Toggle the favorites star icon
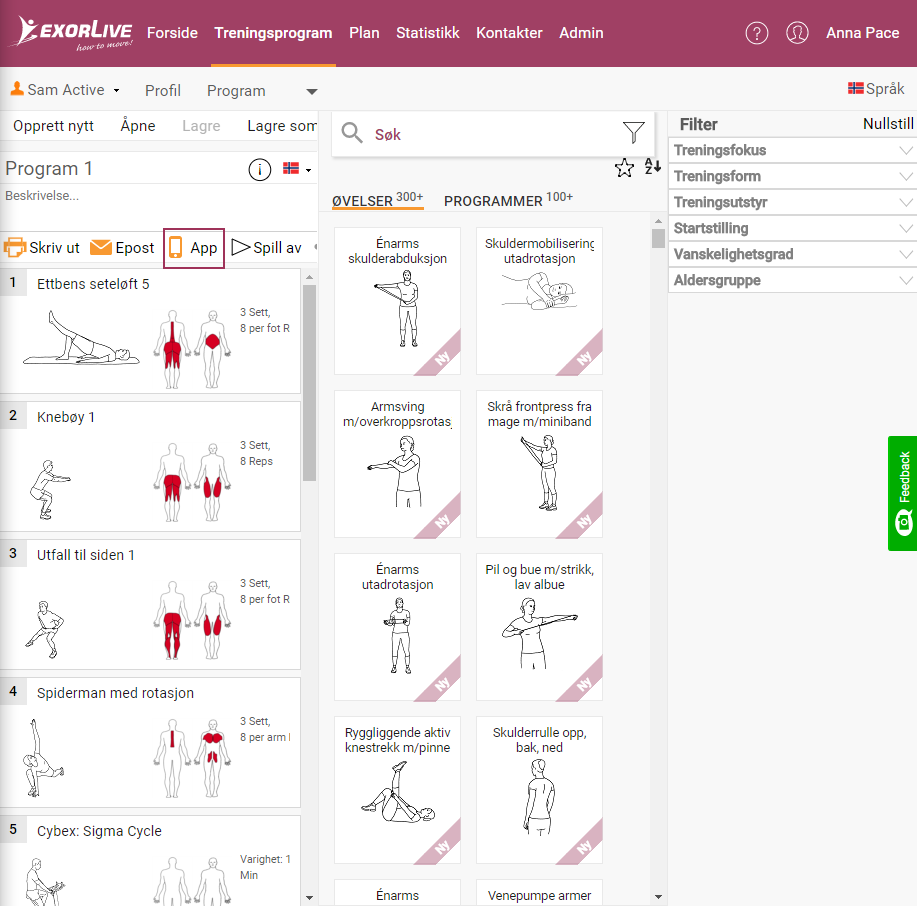 point(624,168)
